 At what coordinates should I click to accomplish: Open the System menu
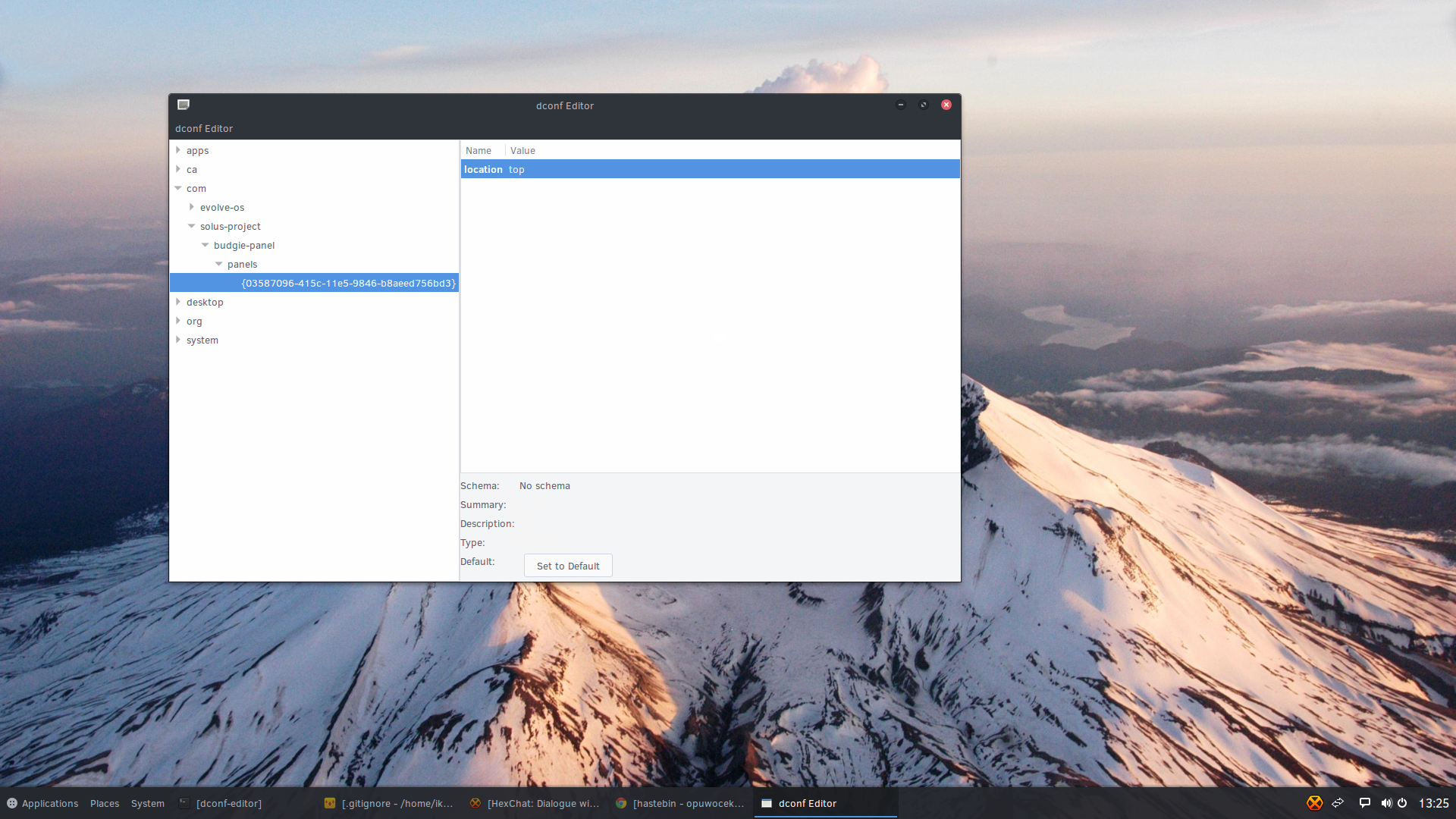click(x=148, y=803)
